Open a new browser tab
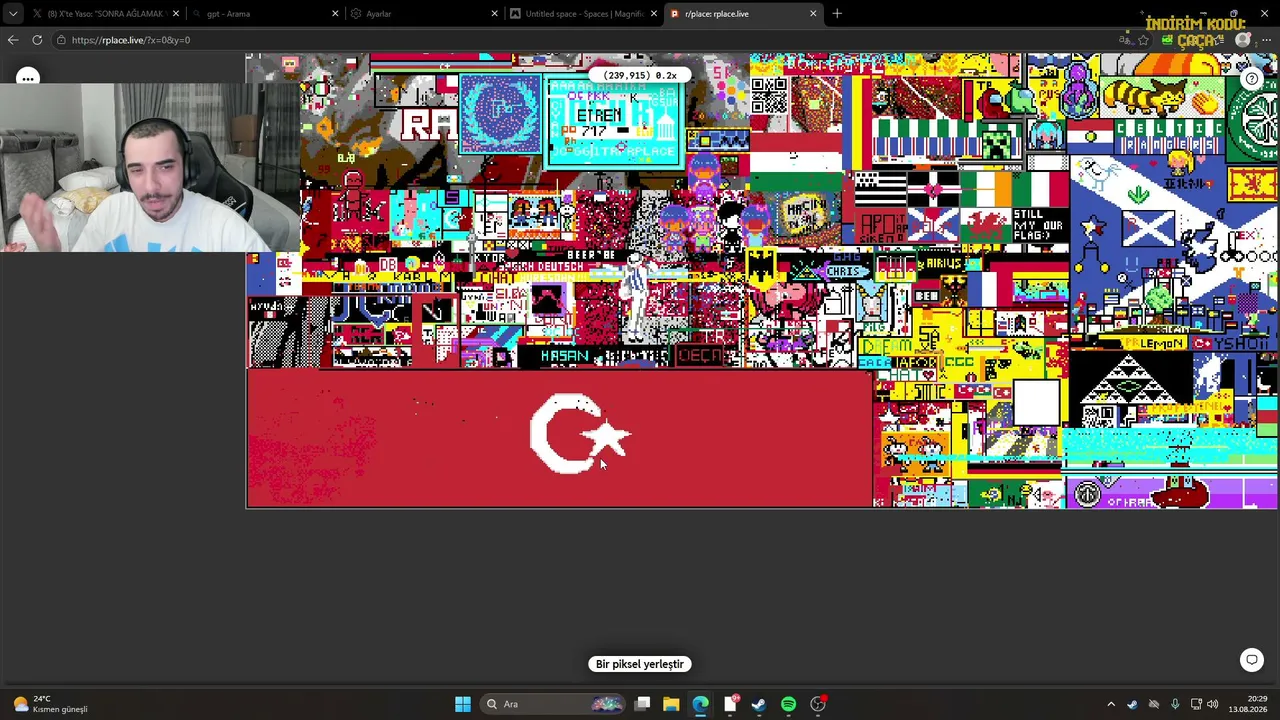The image size is (1280, 720). (x=837, y=14)
